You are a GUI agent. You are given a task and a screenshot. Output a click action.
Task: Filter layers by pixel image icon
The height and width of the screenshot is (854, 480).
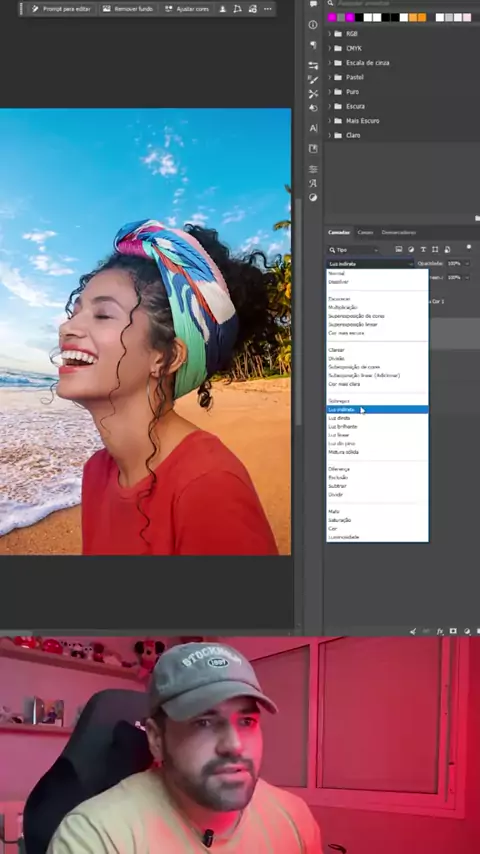pyautogui.click(x=399, y=249)
